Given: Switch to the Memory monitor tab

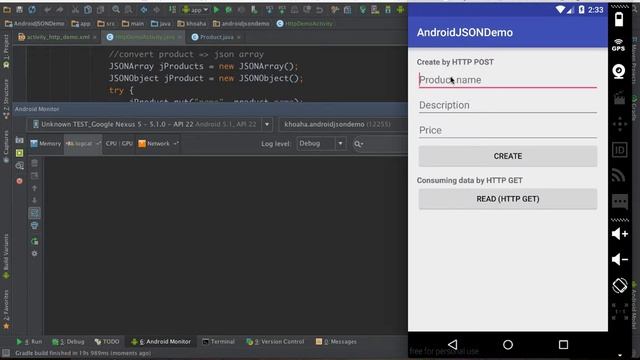Looking at the screenshot, I should click(46, 144).
